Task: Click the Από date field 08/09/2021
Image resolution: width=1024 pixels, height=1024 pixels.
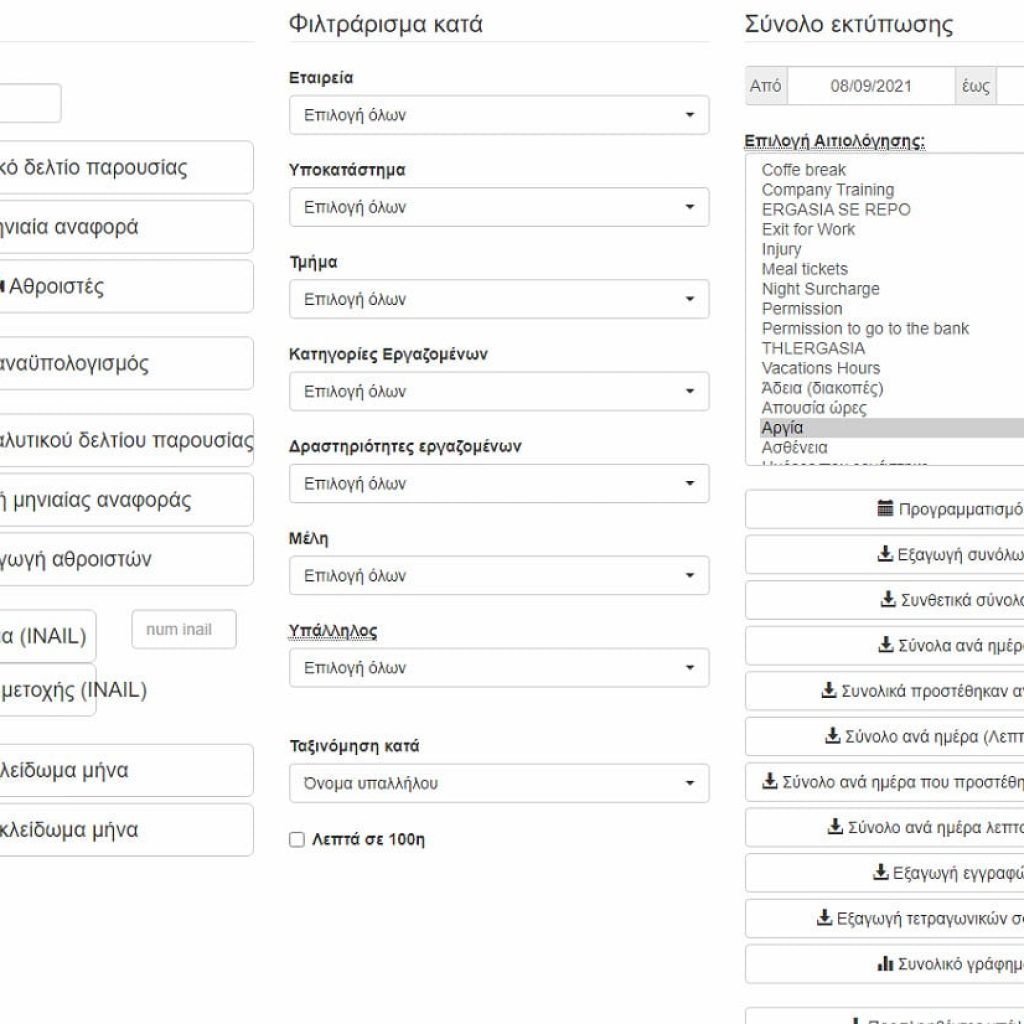Action: pyautogui.click(x=871, y=86)
